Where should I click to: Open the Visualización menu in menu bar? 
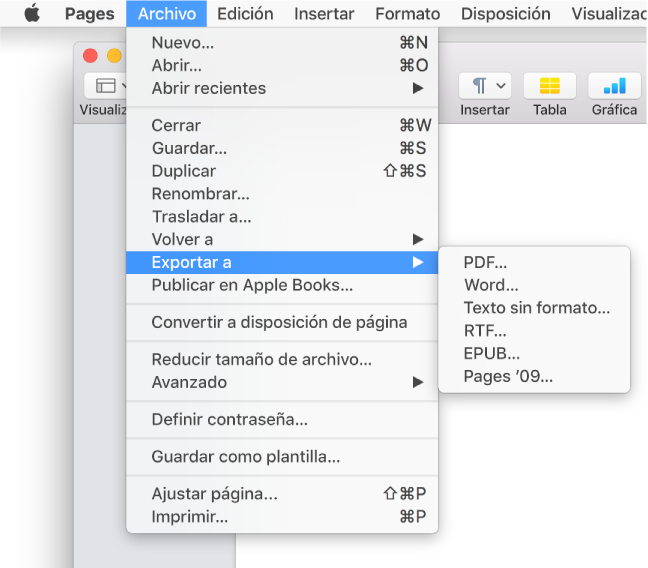[608, 14]
